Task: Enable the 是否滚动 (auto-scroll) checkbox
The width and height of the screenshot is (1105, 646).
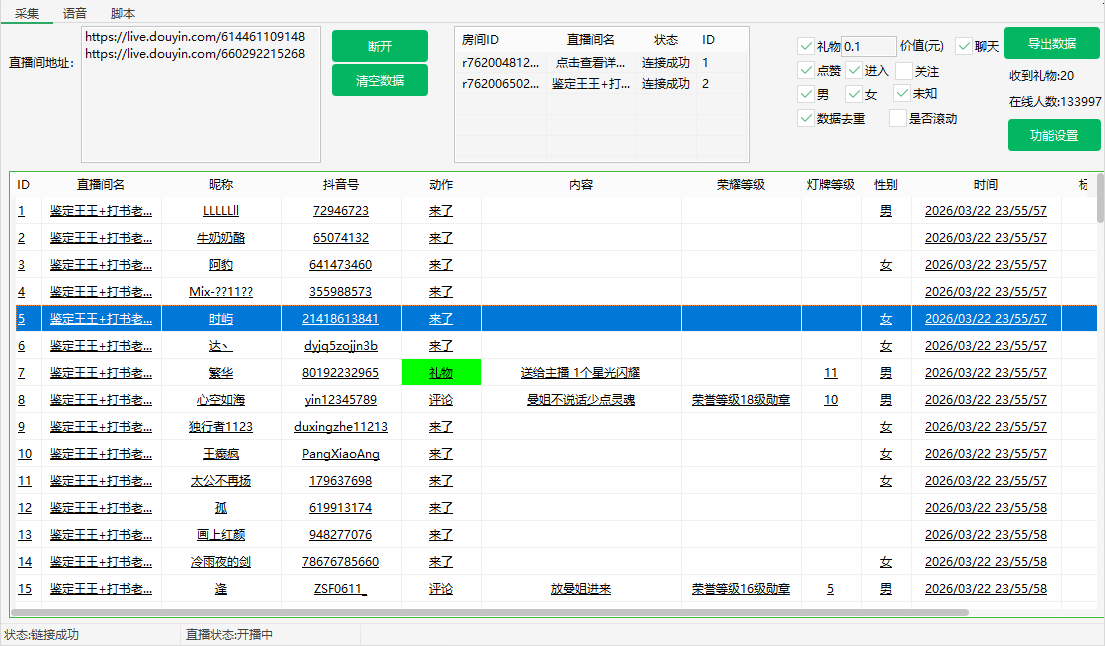Action: coord(897,118)
